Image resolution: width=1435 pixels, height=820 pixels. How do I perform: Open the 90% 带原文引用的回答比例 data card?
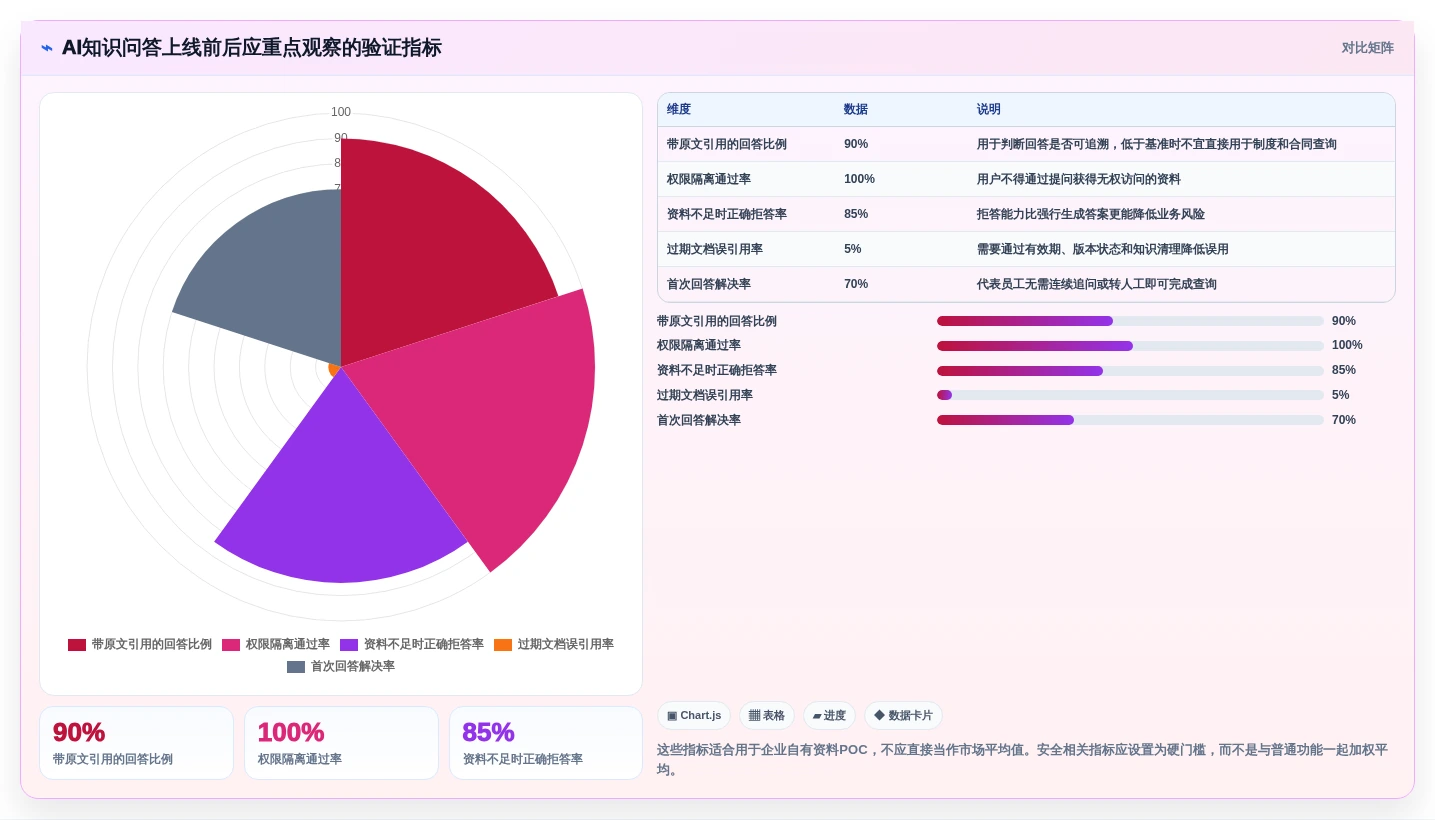(x=136, y=743)
